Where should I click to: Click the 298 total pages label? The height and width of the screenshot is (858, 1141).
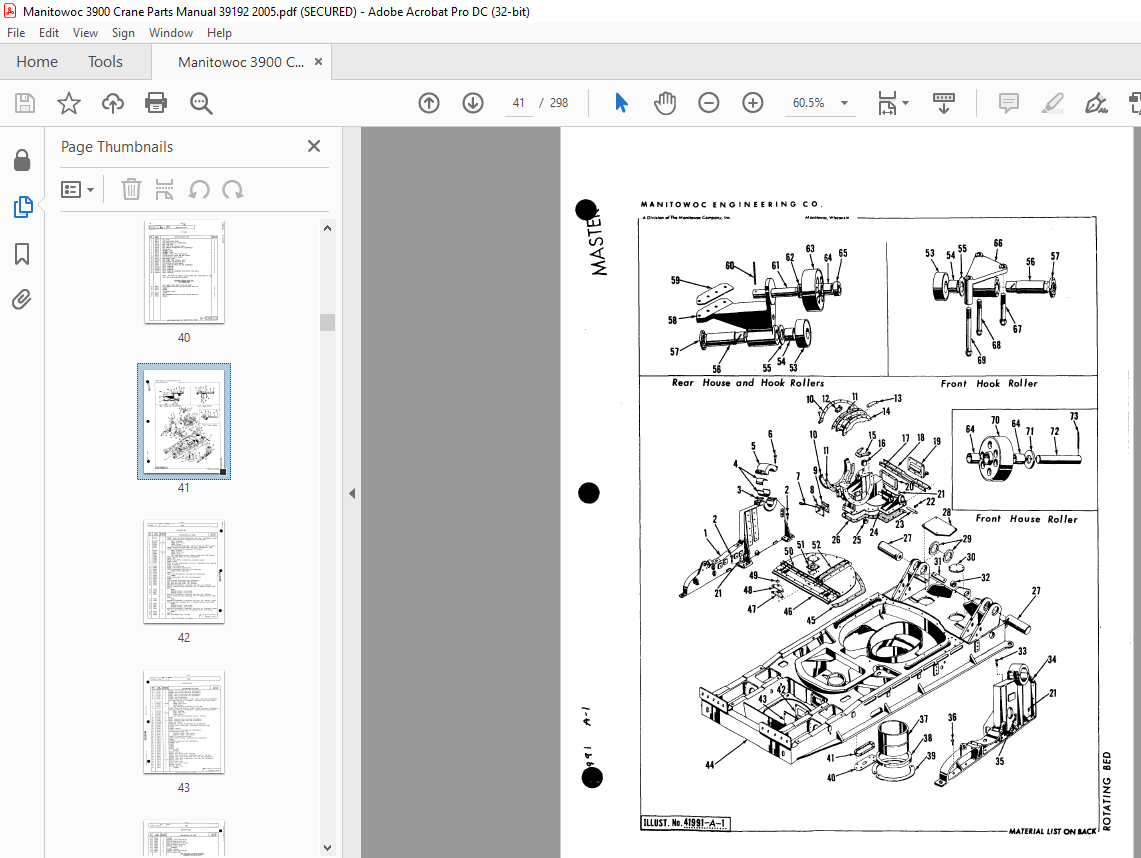(x=559, y=103)
